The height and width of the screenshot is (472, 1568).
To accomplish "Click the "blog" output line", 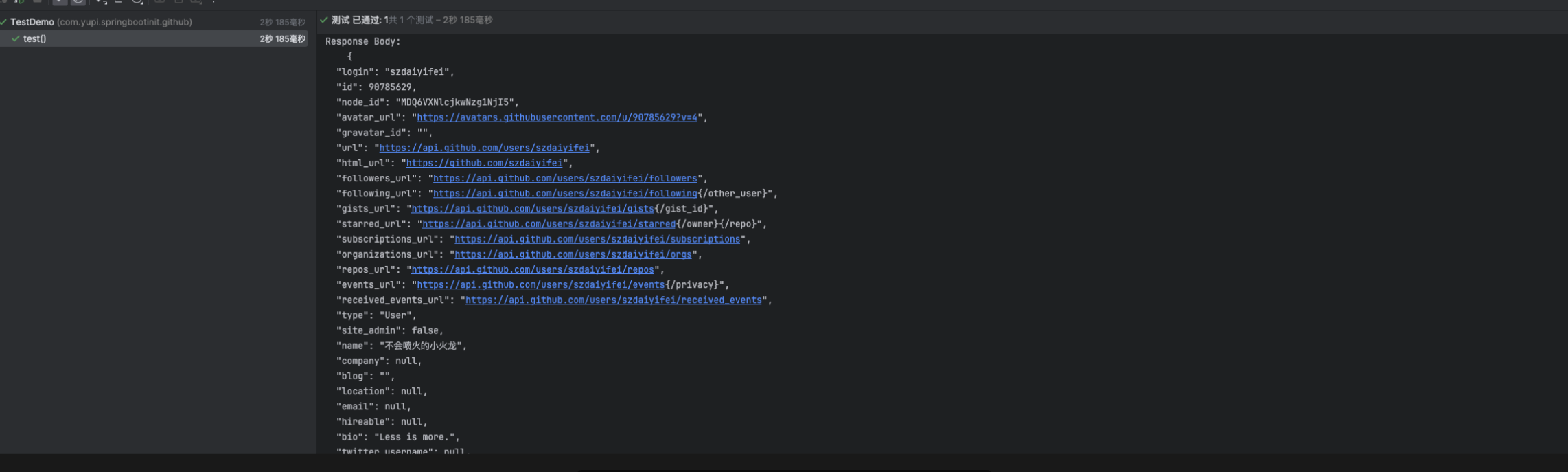I will [365, 376].
